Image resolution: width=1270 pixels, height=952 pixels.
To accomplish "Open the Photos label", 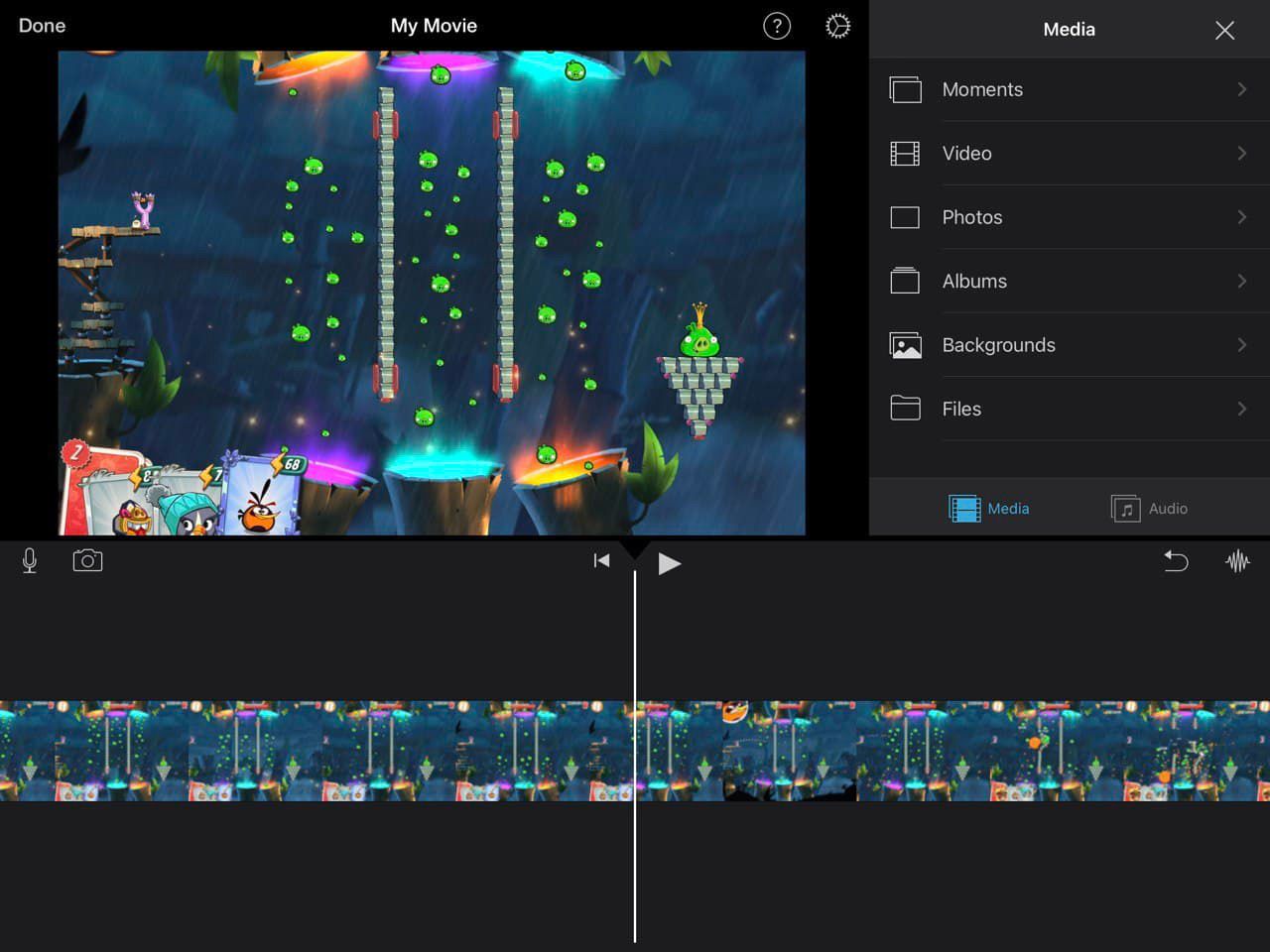I will tap(972, 217).
